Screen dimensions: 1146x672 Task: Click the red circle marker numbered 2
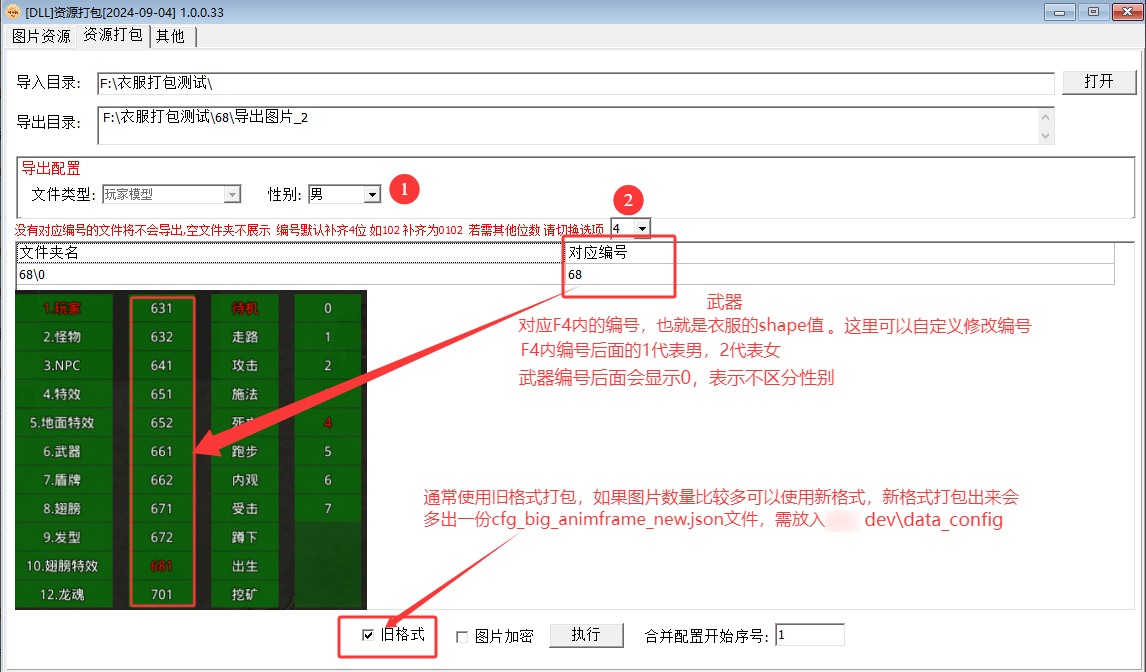628,200
